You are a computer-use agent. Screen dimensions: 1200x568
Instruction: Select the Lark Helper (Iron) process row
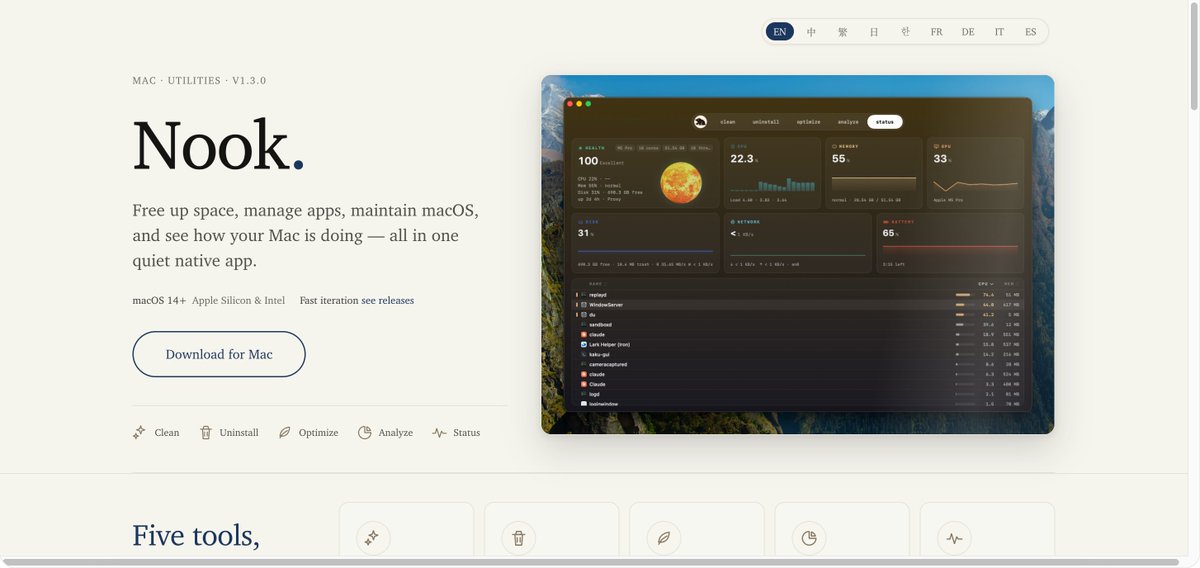click(798, 344)
